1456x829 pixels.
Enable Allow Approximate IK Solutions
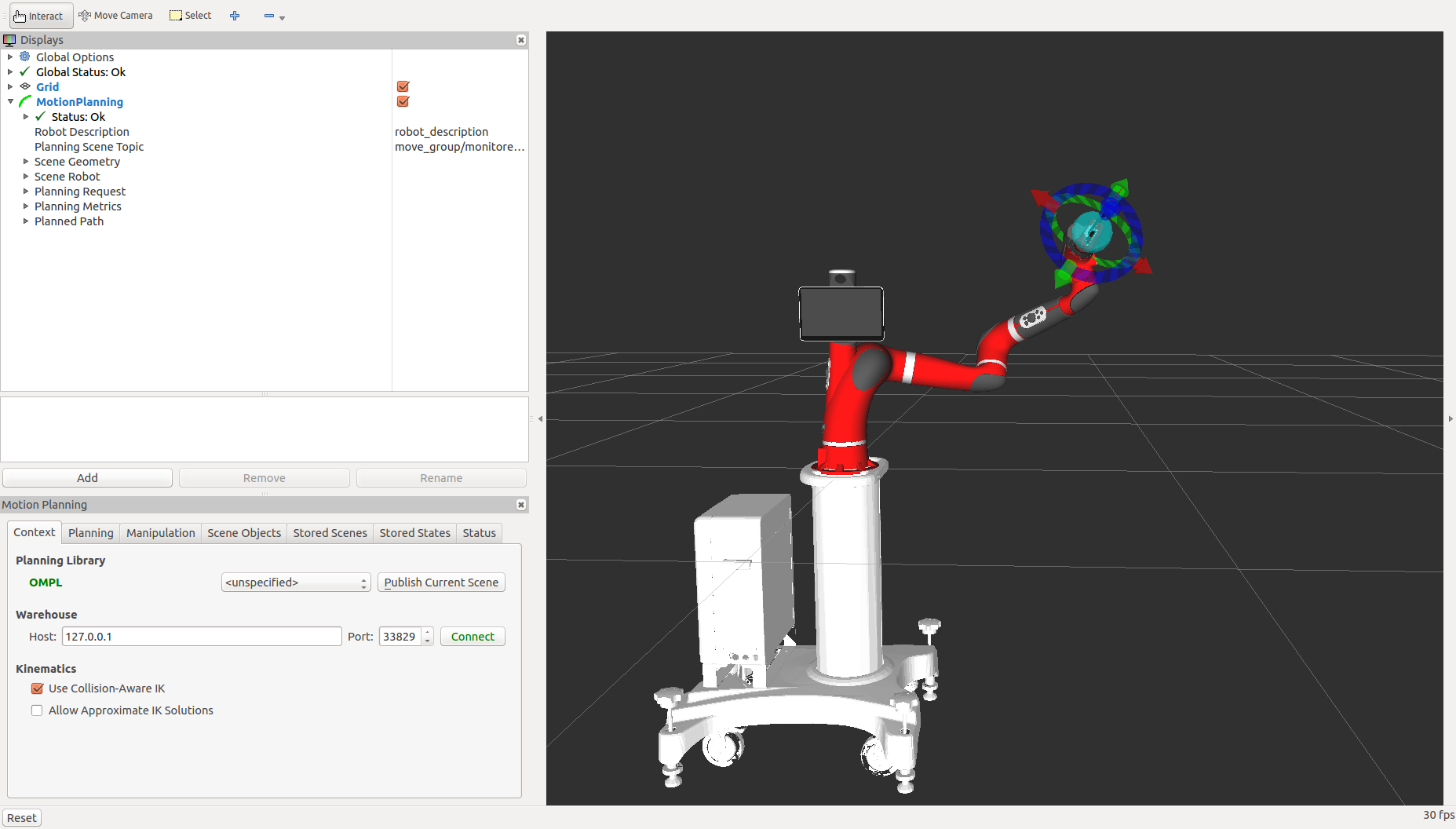[37, 710]
